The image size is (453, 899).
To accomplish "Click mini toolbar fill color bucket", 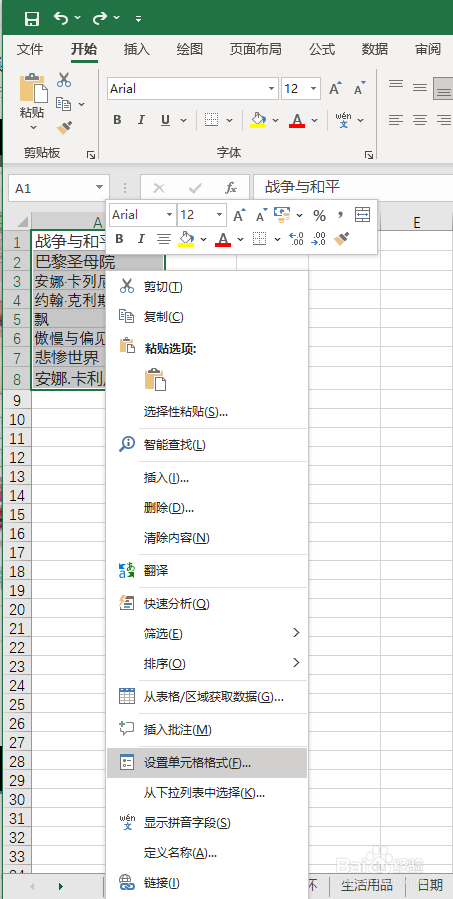I will point(186,239).
